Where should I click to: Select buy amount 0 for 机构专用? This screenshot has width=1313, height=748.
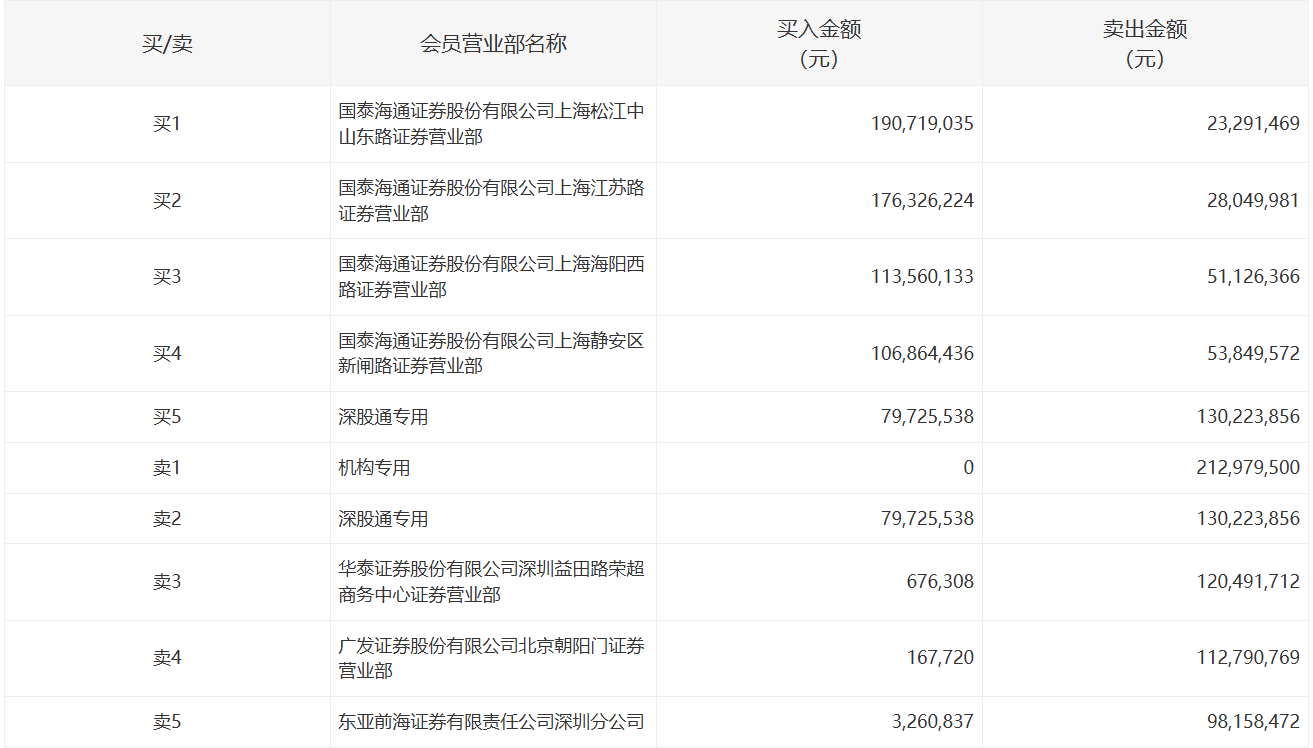pyautogui.click(x=968, y=468)
